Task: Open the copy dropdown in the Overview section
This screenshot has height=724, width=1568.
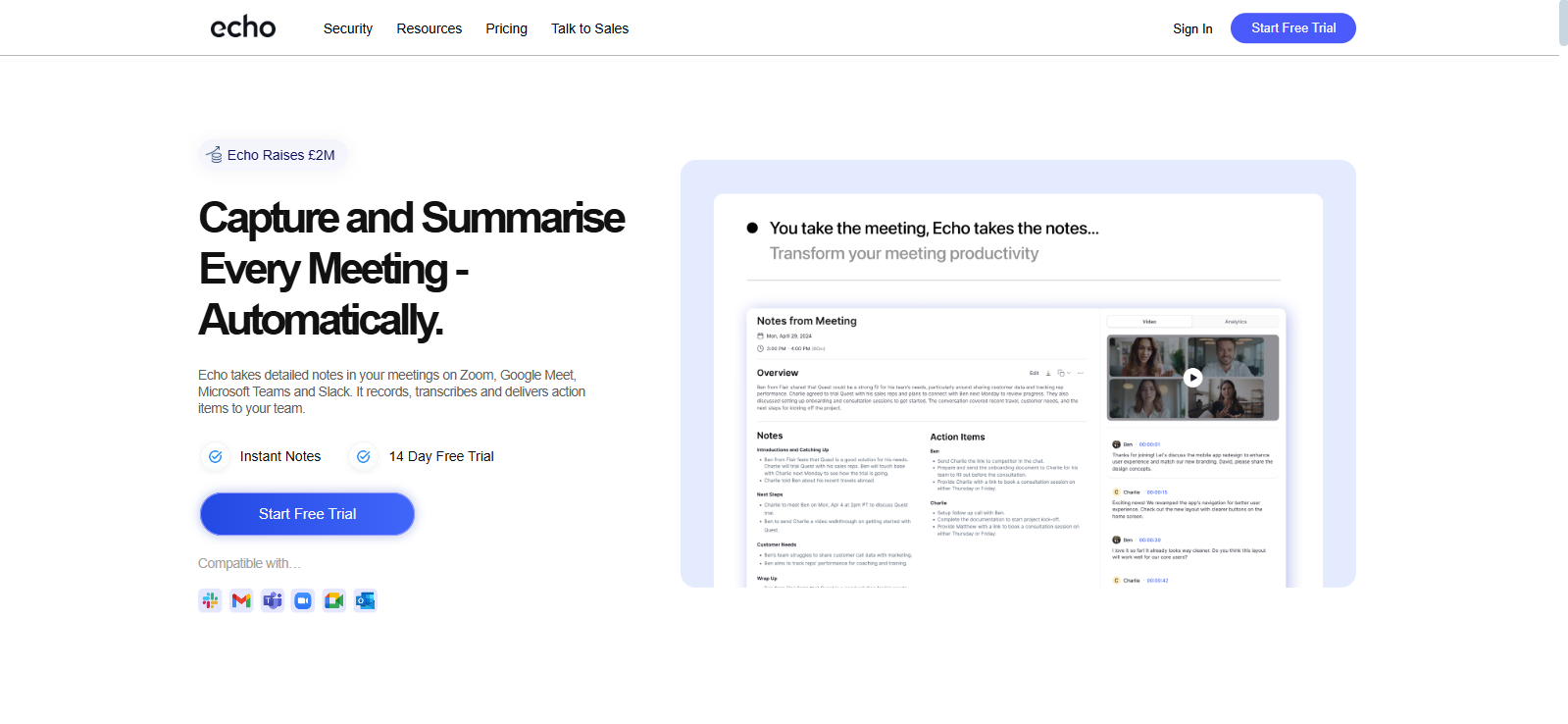Action: pos(1064,373)
